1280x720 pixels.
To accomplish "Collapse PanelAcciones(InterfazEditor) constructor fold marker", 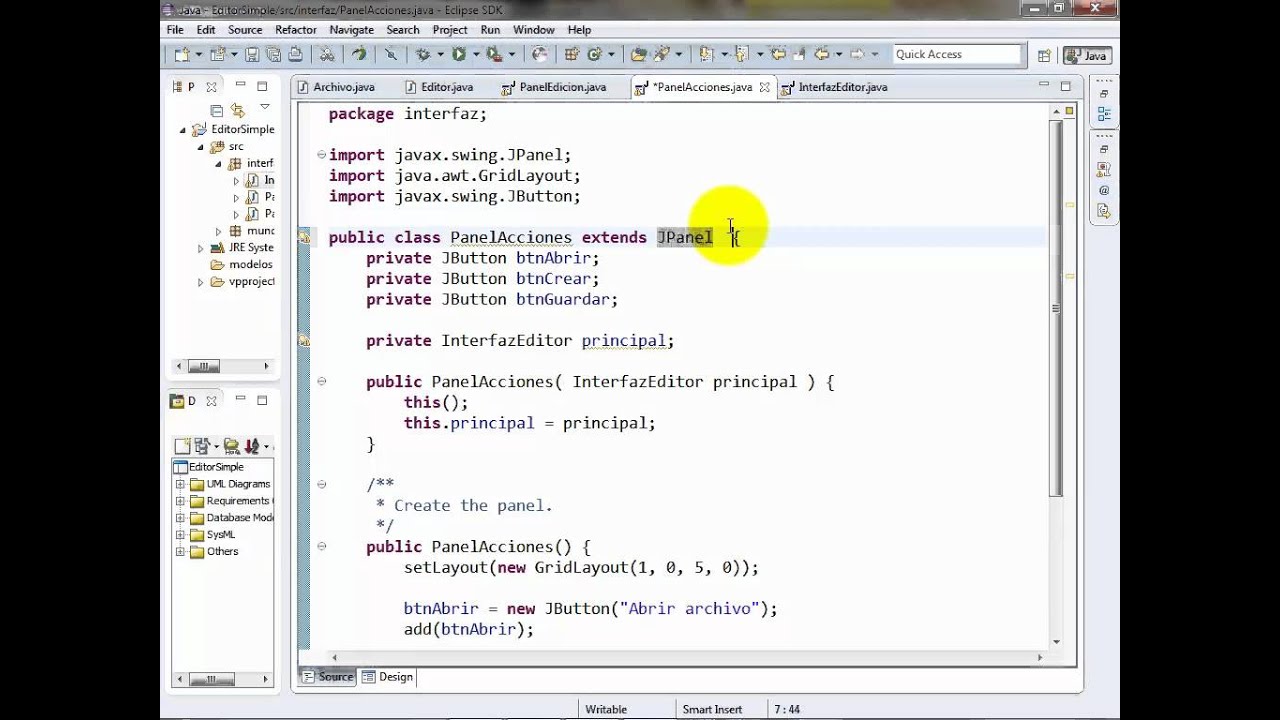I will click(x=321, y=381).
